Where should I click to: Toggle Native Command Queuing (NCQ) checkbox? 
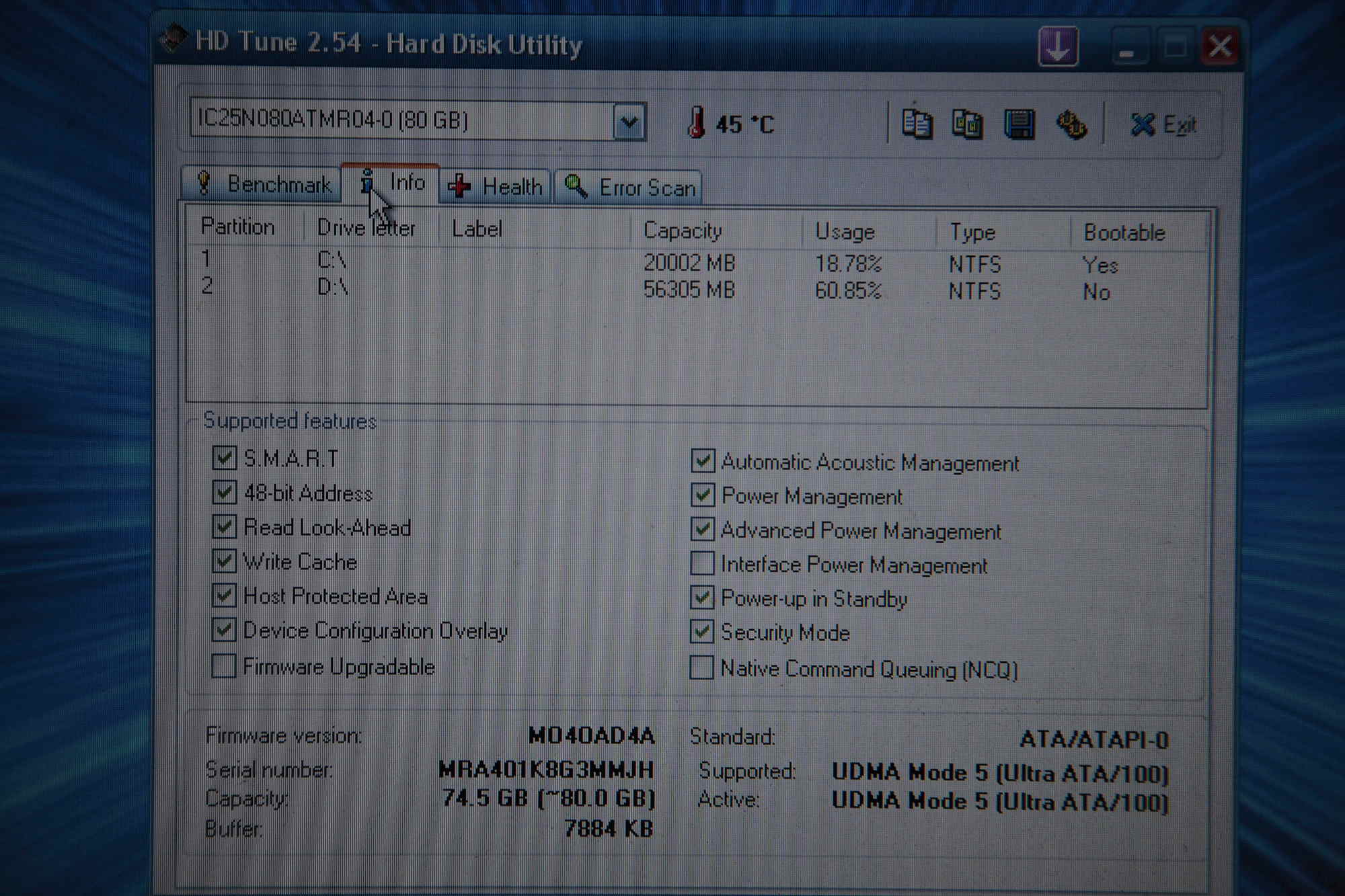[x=701, y=668]
